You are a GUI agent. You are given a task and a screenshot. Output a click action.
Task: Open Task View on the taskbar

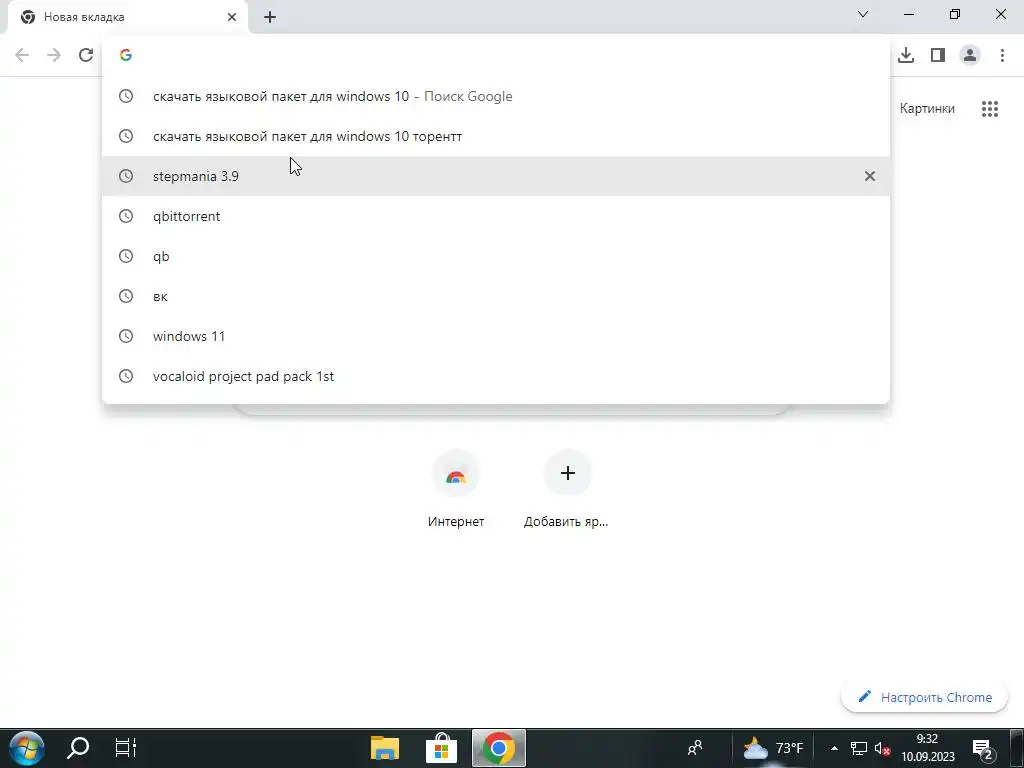(125, 748)
